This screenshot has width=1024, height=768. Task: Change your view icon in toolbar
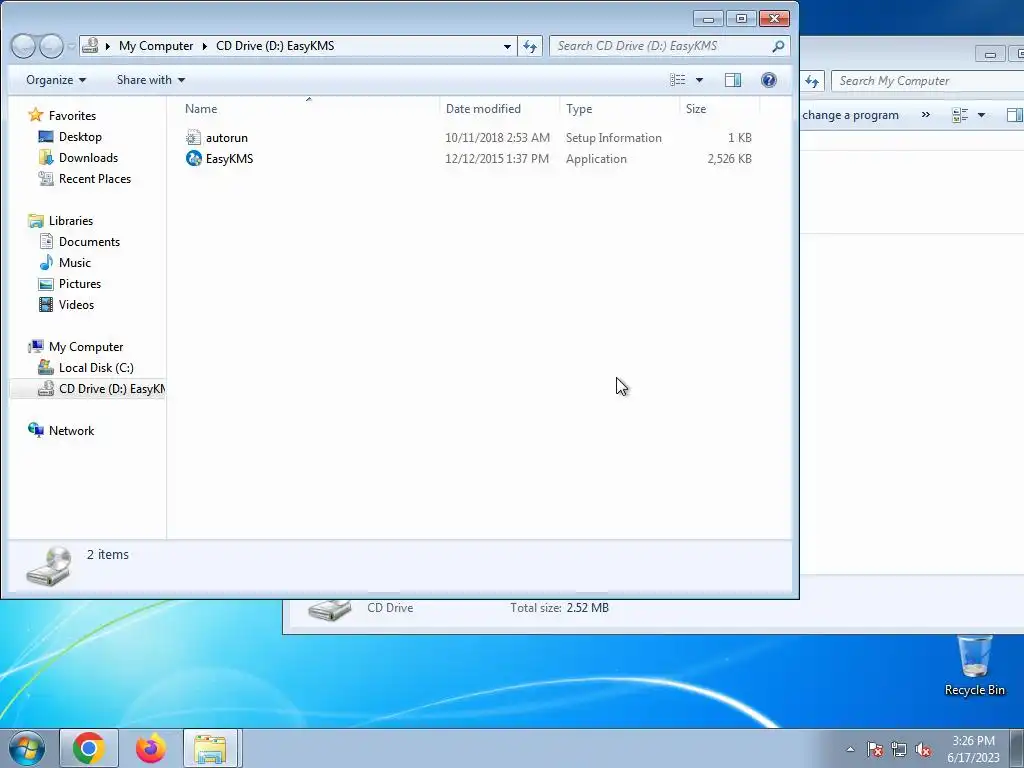coord(677,80)
